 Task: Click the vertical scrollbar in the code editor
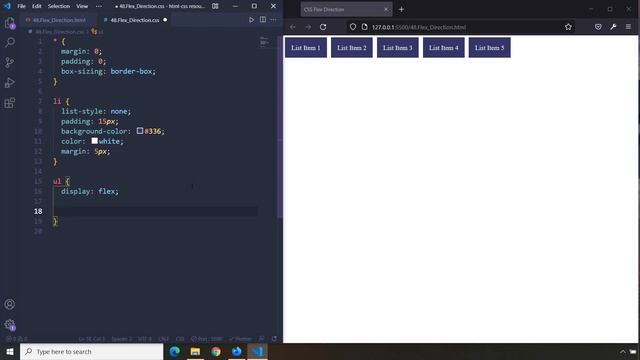[280, 127]
